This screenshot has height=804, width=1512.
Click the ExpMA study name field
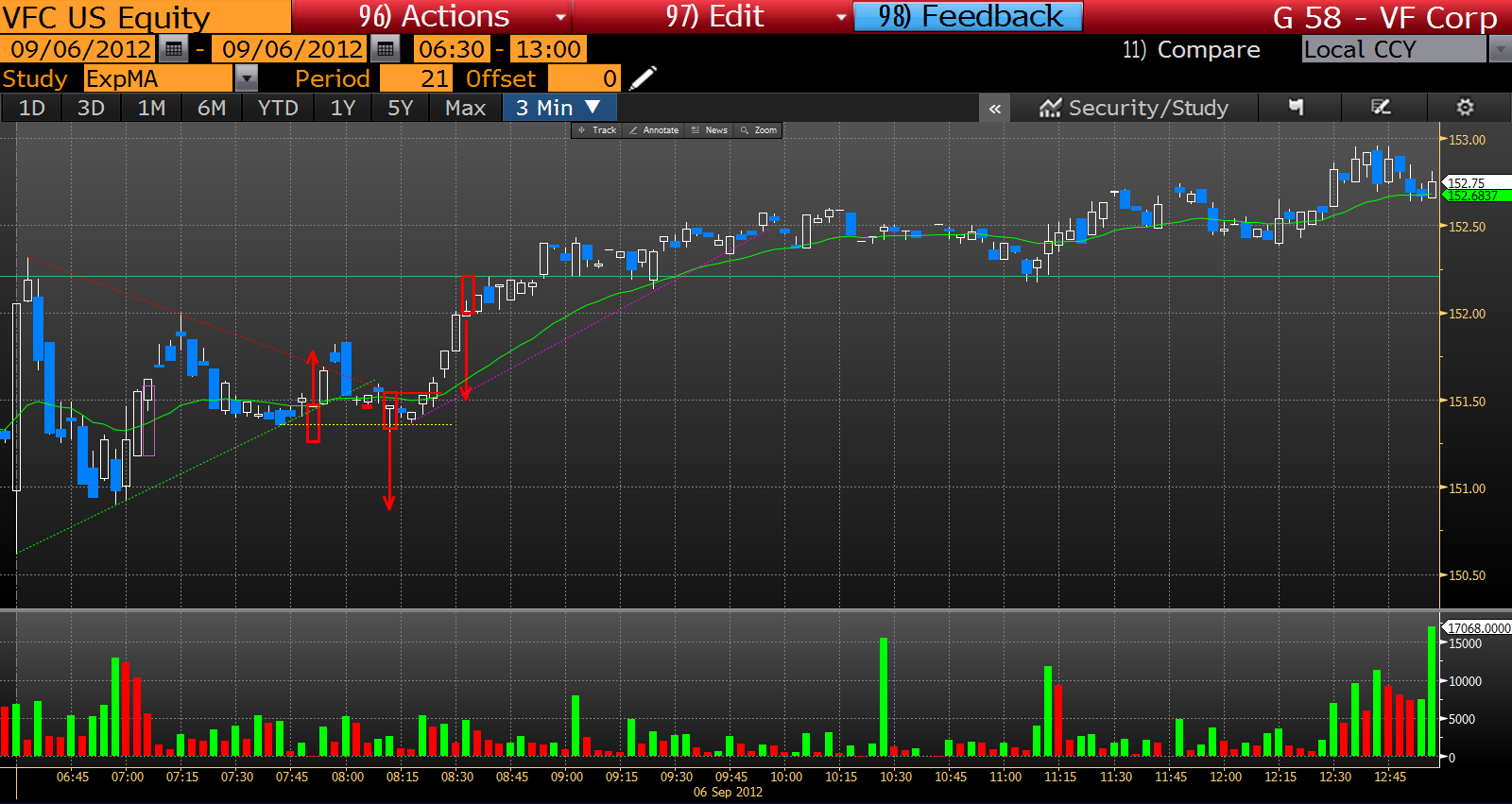tap(158, 78)
